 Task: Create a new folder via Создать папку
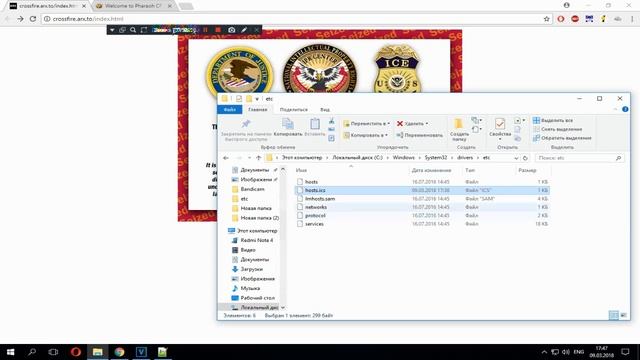click(x=459, y=129)
